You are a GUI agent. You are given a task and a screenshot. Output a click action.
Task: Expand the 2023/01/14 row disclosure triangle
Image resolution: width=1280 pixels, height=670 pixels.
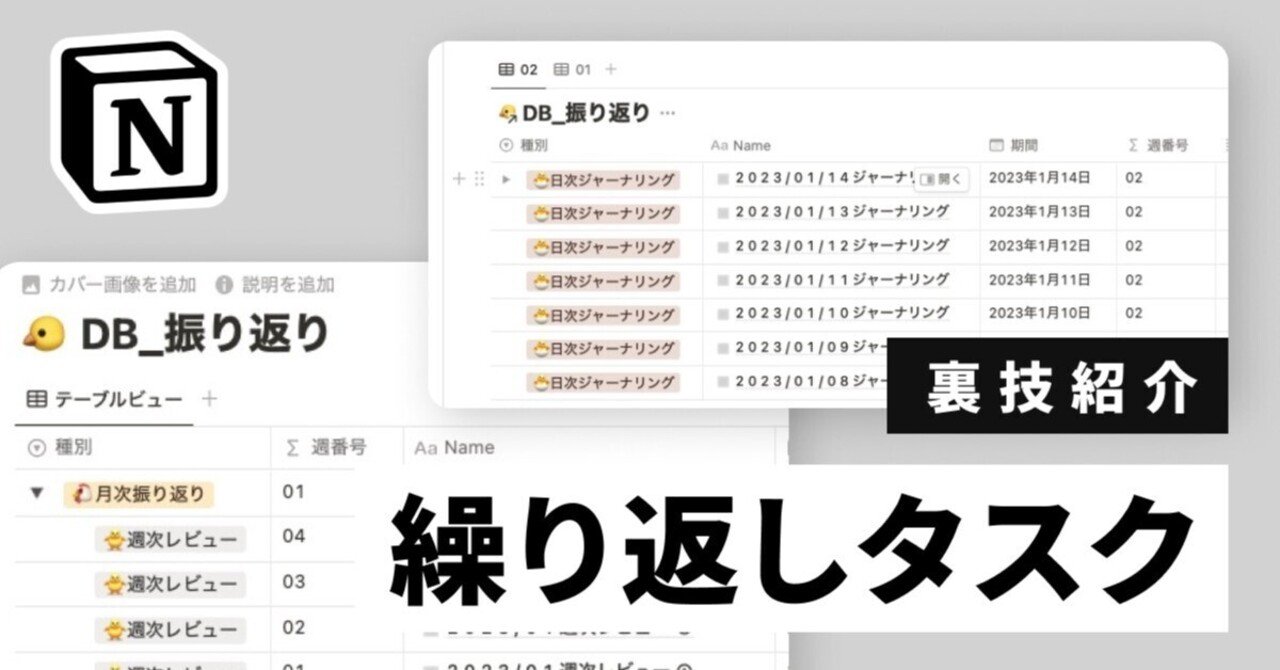tap(506, 179)
